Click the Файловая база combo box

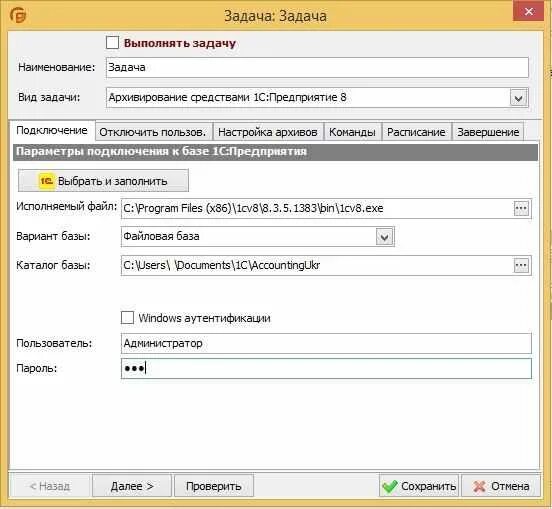click(x=257, y=236)
